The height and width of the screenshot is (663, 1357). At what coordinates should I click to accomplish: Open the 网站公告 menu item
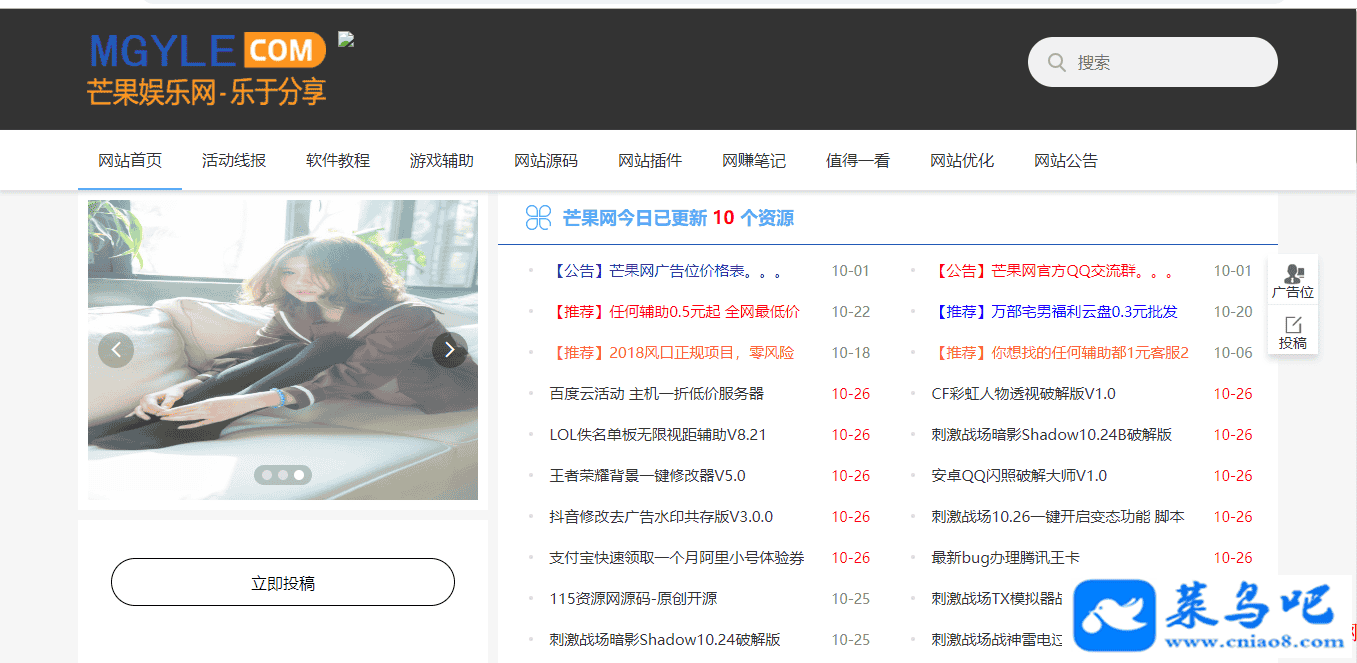click(x=1066, y=160)
